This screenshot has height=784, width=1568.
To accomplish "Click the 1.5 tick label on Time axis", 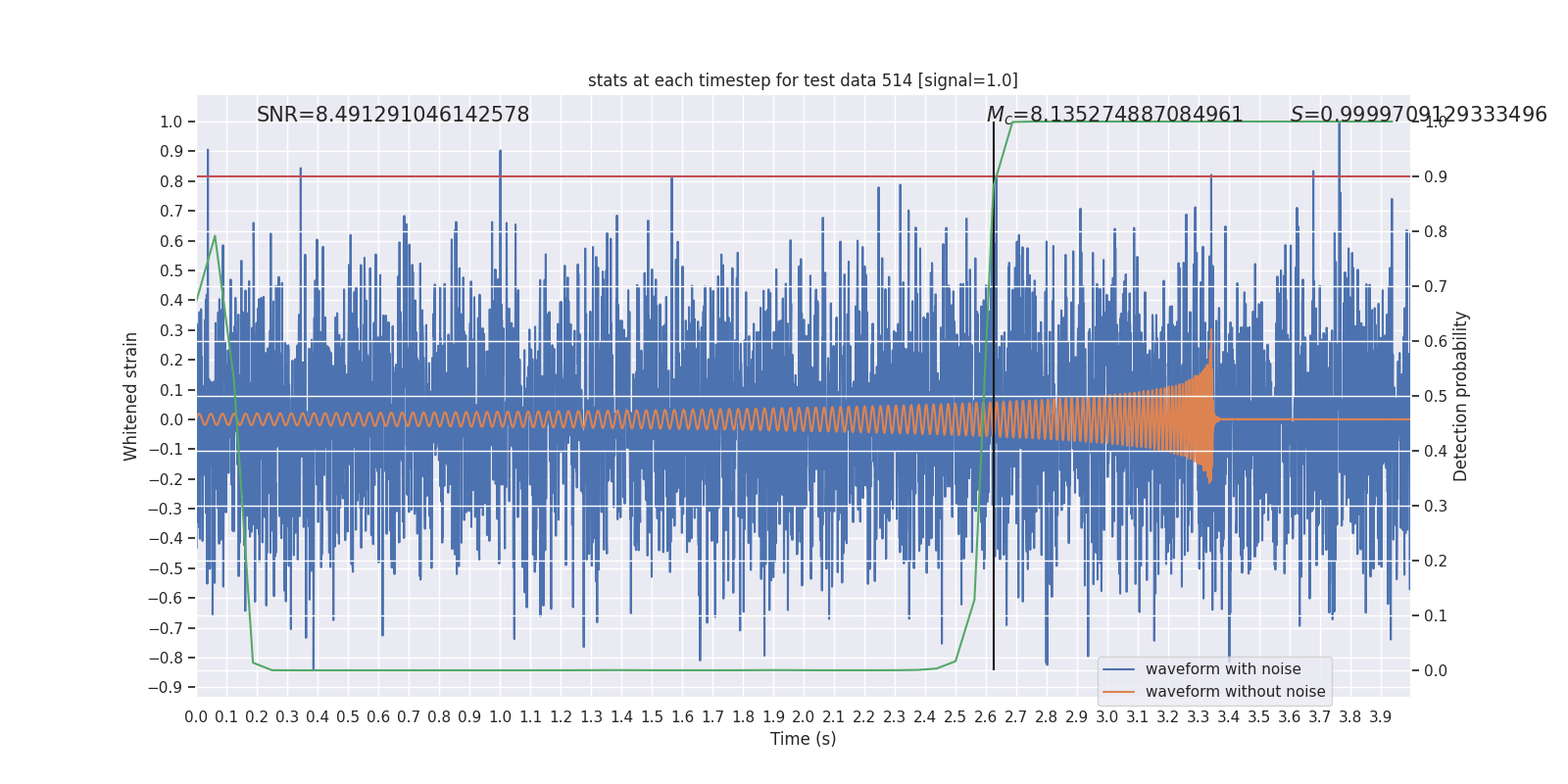I will [x=652, y=717].
